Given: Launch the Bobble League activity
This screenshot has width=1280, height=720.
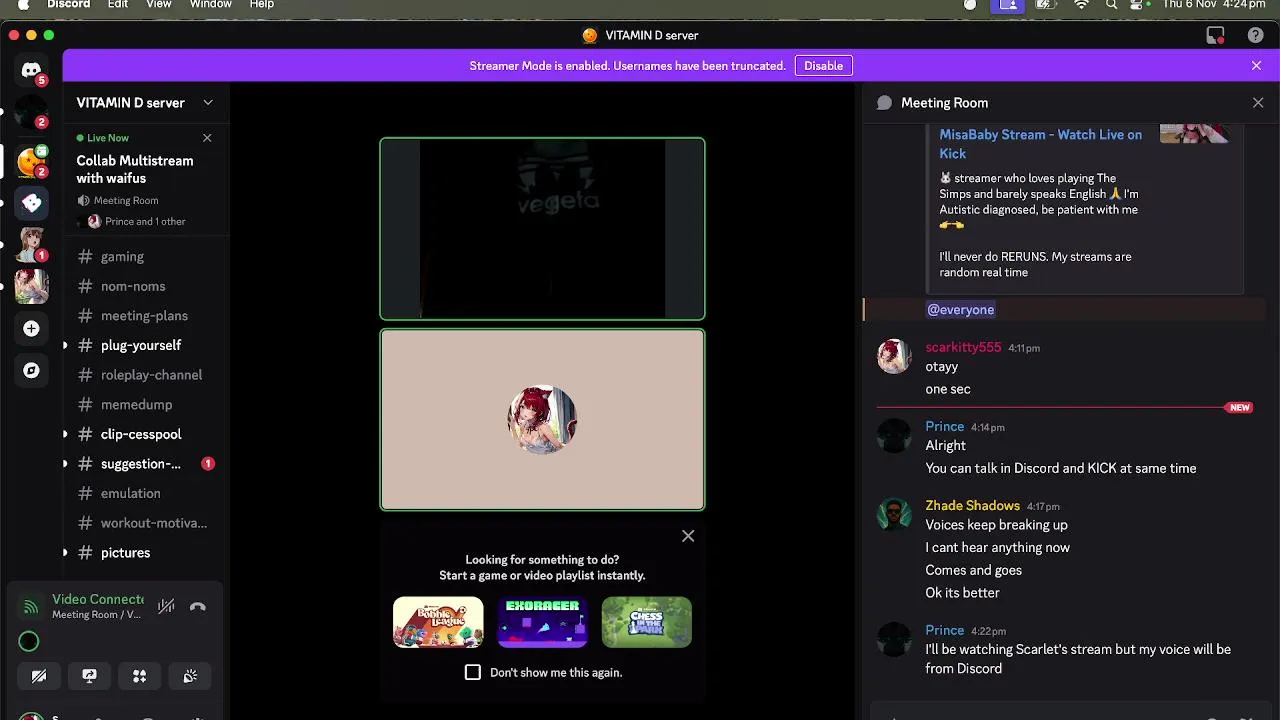Looking at the screenshot, I should pyautogui.click(x=438, y=622).
